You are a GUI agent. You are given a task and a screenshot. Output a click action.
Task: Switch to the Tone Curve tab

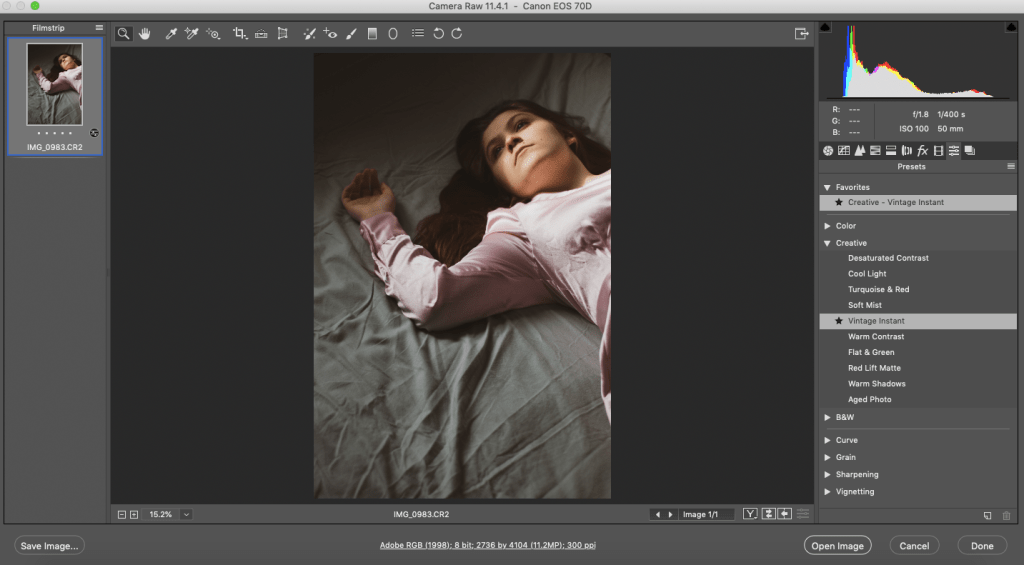844,151
